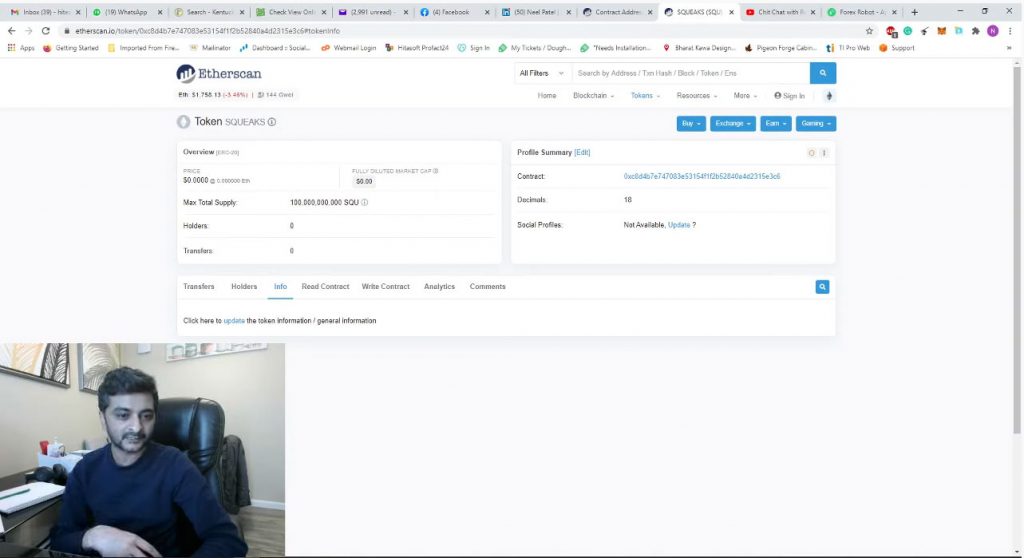
Task: Click the search icon in the tabs row
Action: click(822, 287)
